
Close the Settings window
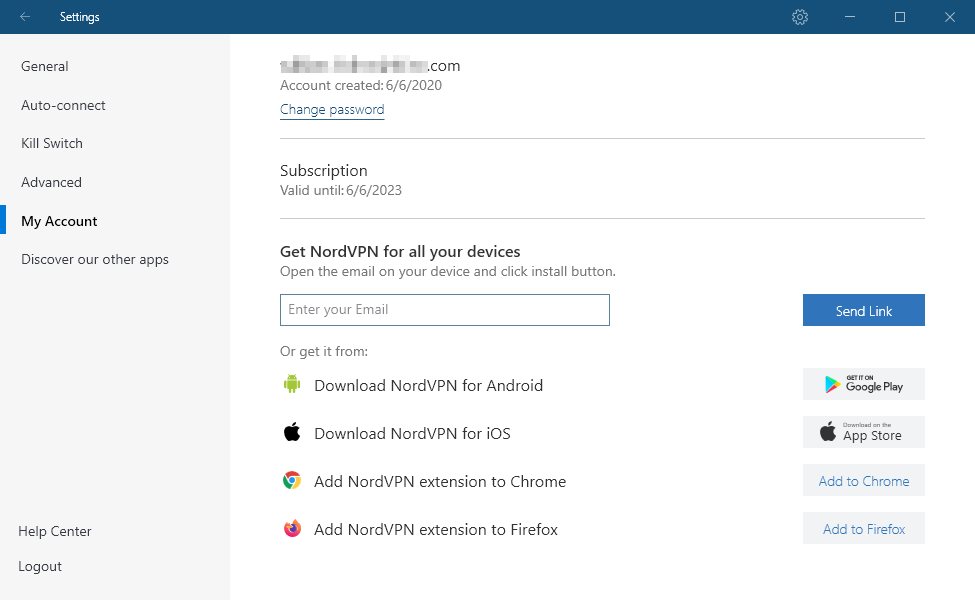click(x=950, y=17)
